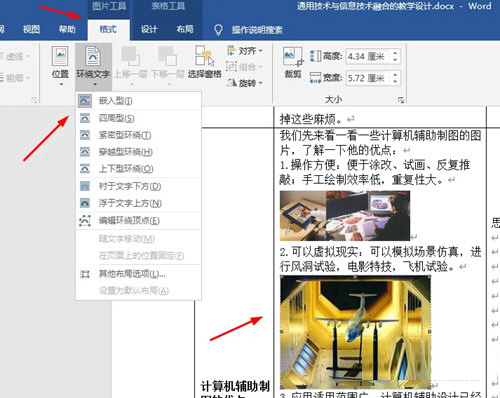Click the 宽度 width input field
500x398 pixels.
369,78
